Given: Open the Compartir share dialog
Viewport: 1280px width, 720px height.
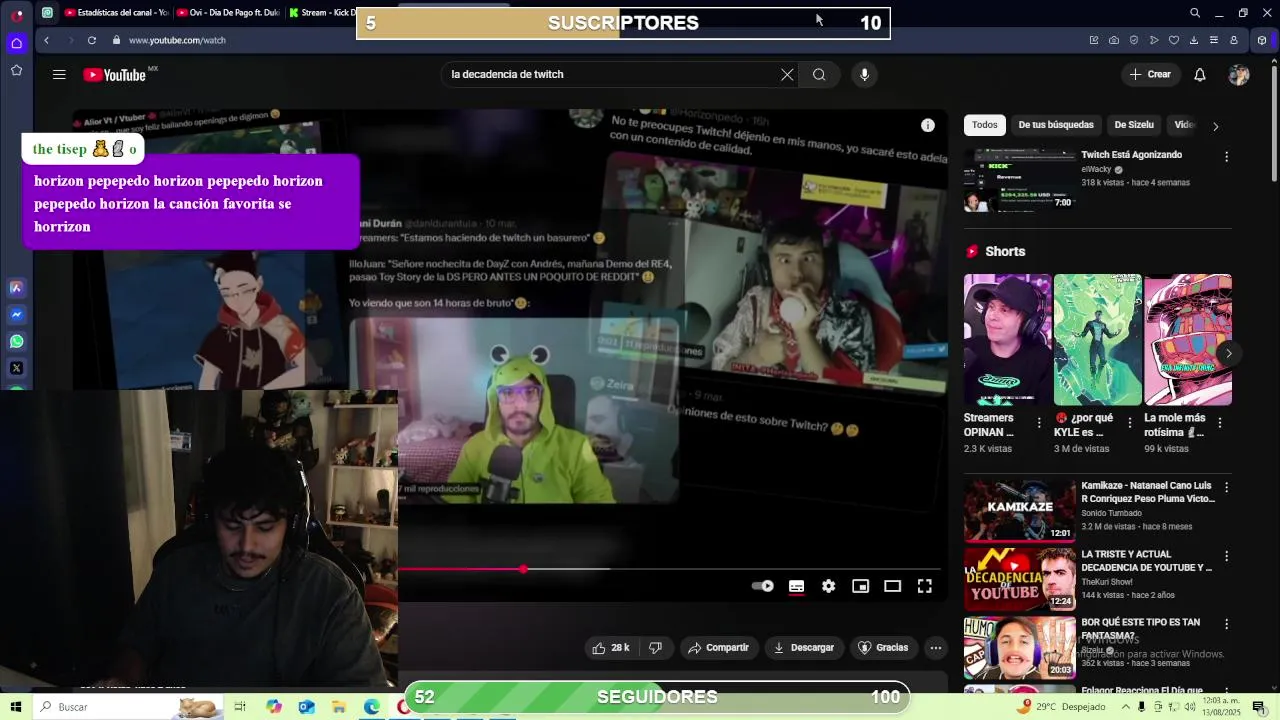Looking at the screenshot, I should [719, 648].
